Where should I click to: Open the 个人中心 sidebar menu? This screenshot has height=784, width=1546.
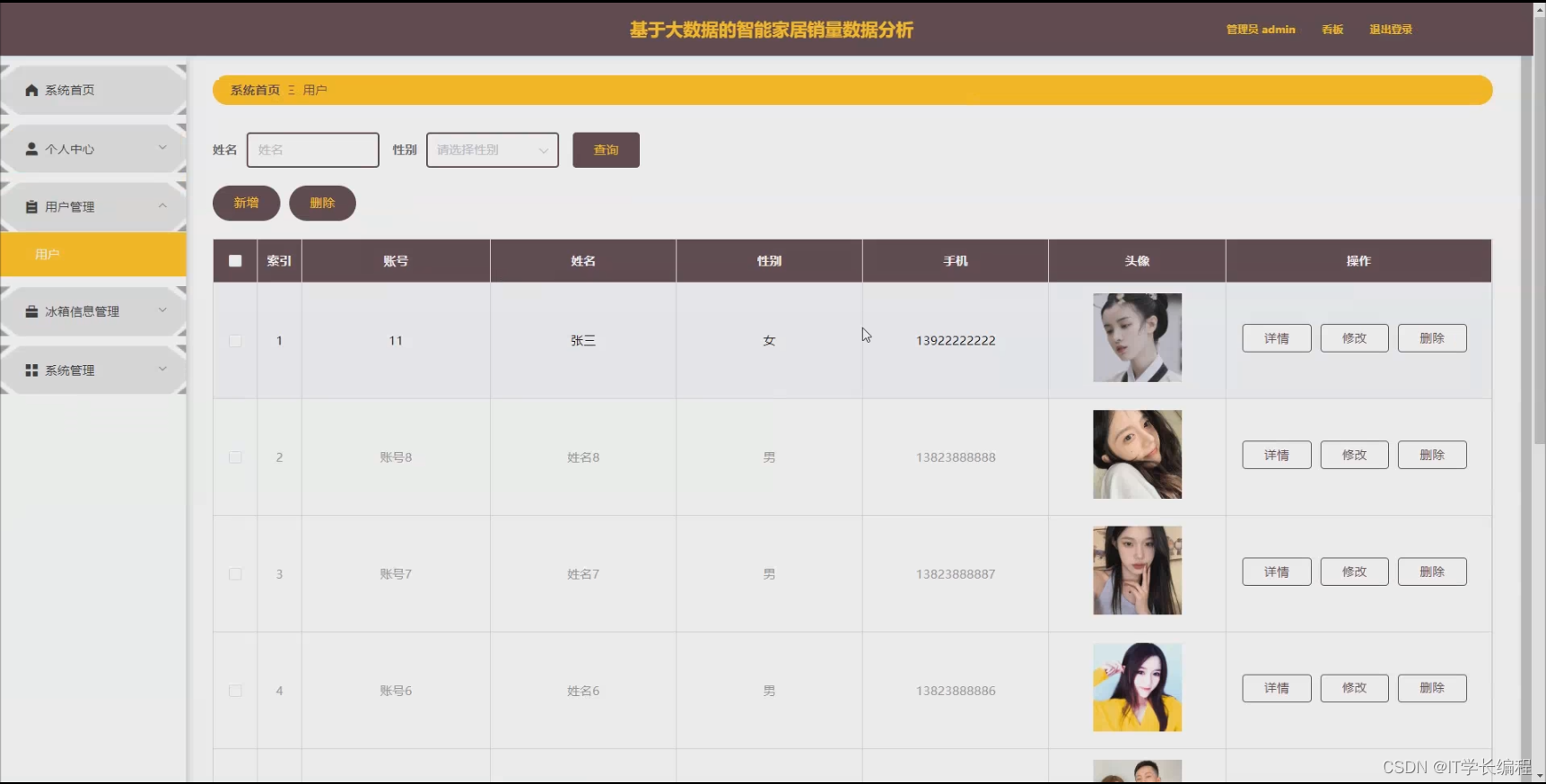(93, 149)
